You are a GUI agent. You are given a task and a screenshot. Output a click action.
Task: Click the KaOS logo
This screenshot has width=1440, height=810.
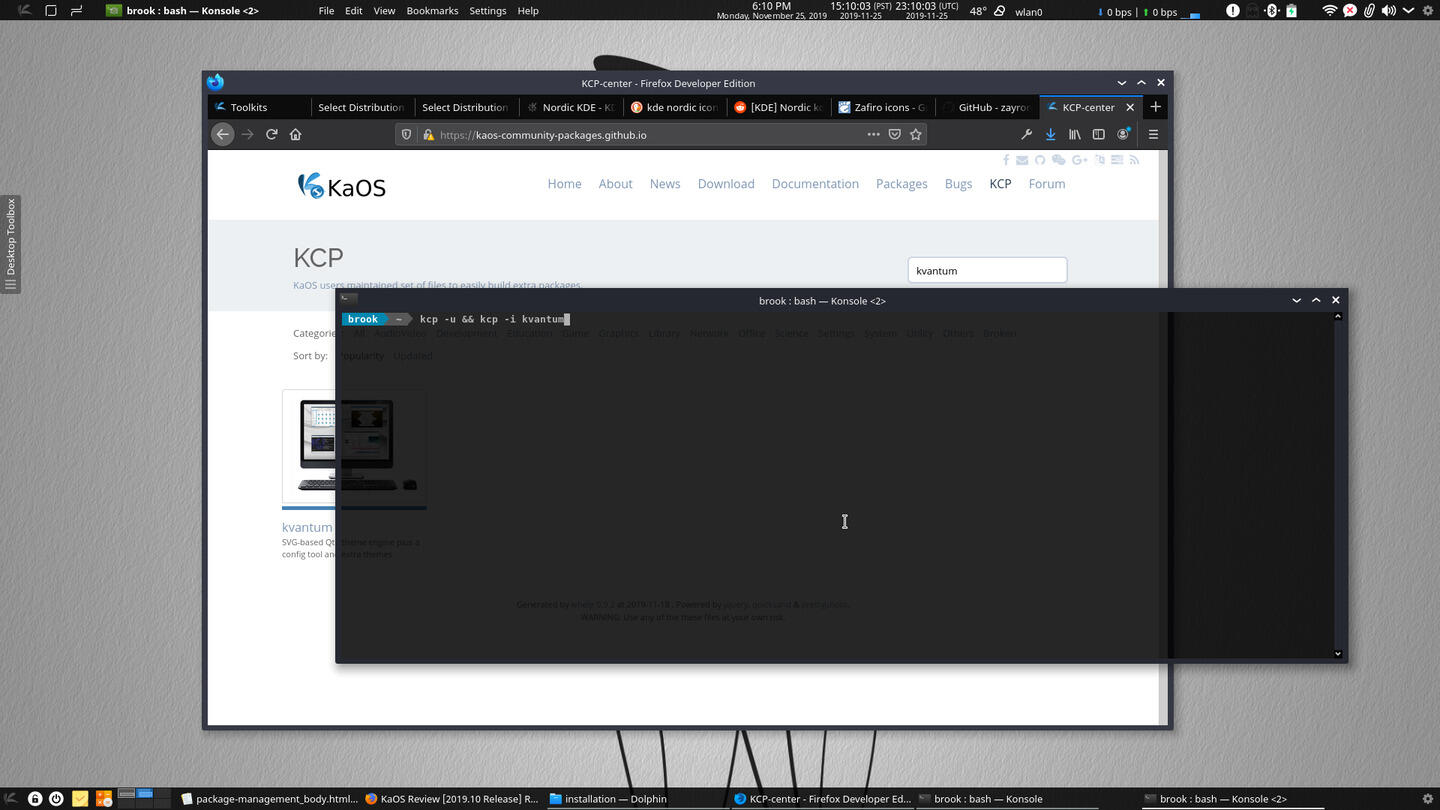pos(341,186)
